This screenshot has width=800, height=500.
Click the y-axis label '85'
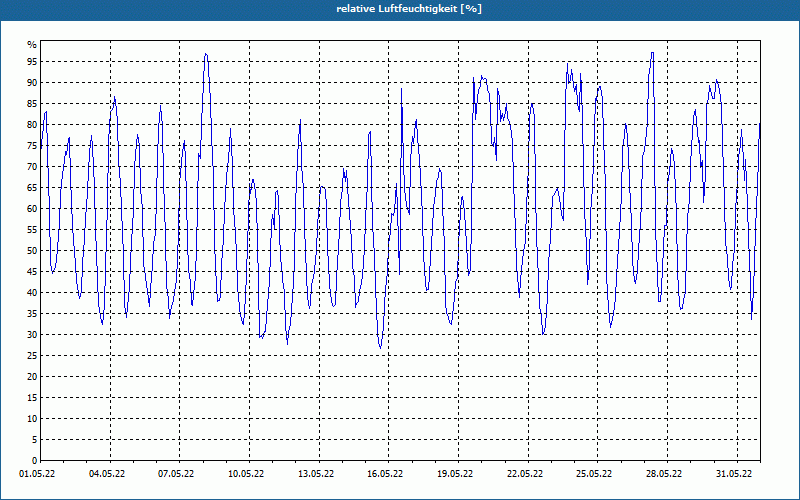(x=32, y=104)
